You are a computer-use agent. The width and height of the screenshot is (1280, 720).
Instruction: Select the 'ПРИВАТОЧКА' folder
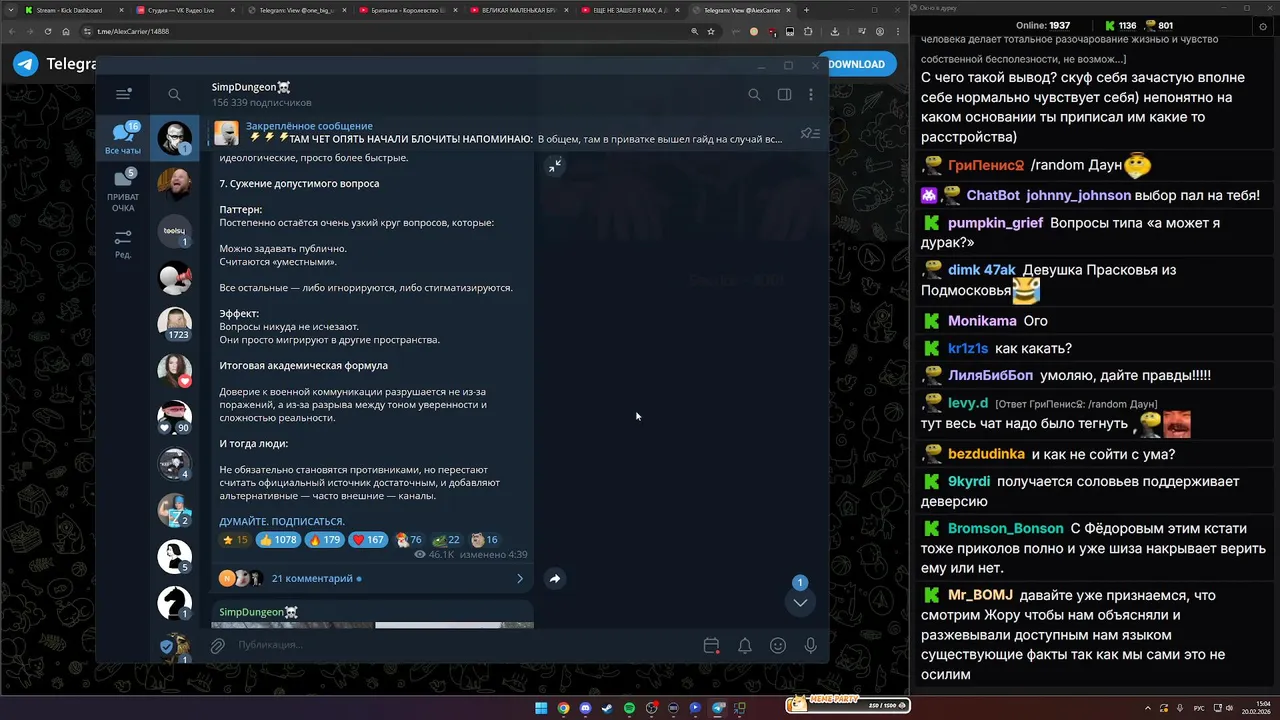(123, 190)
